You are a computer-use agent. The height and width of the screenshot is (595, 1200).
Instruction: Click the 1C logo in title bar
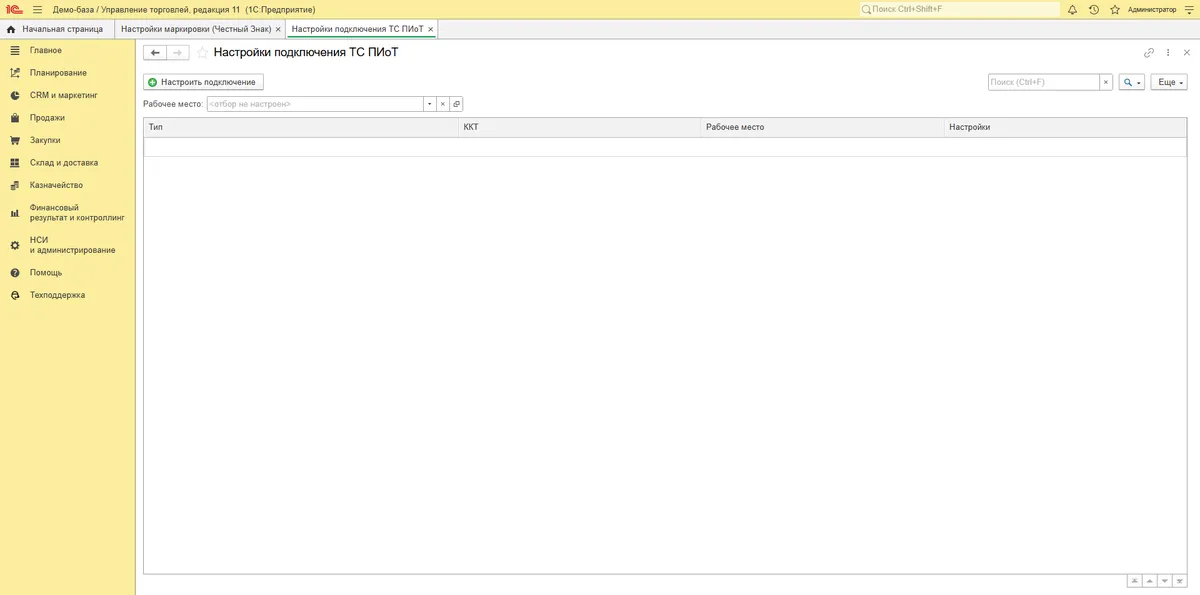point(13,9)
